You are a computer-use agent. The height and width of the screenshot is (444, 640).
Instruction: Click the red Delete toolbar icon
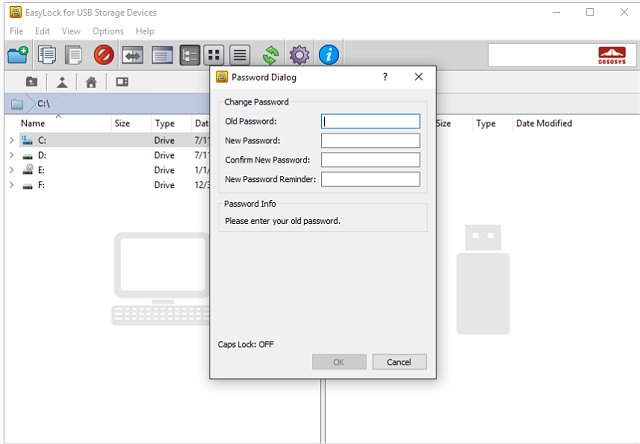104,55
